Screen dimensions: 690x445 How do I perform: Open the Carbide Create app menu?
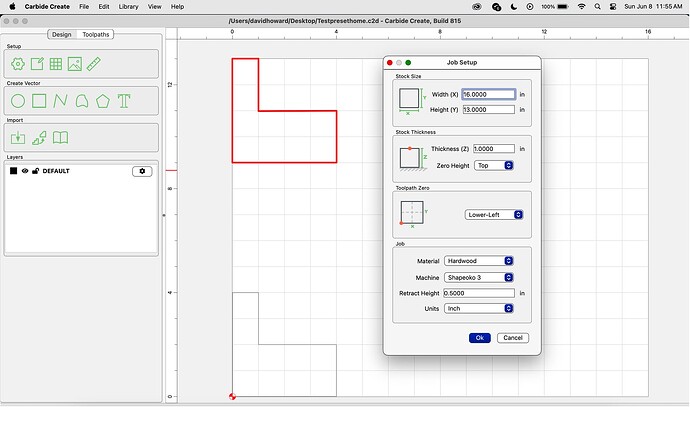(47, 7)
